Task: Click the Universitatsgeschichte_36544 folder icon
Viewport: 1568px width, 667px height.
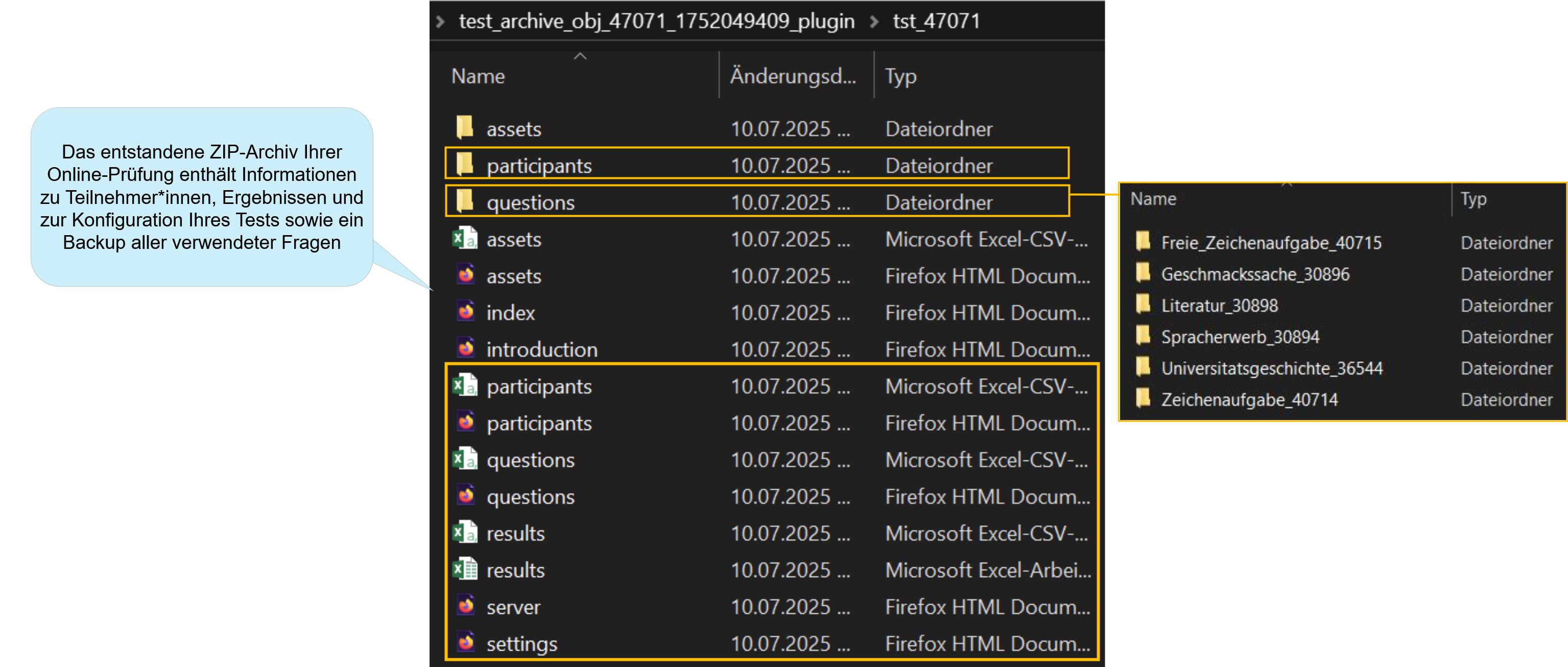Action: point(1143,366)
